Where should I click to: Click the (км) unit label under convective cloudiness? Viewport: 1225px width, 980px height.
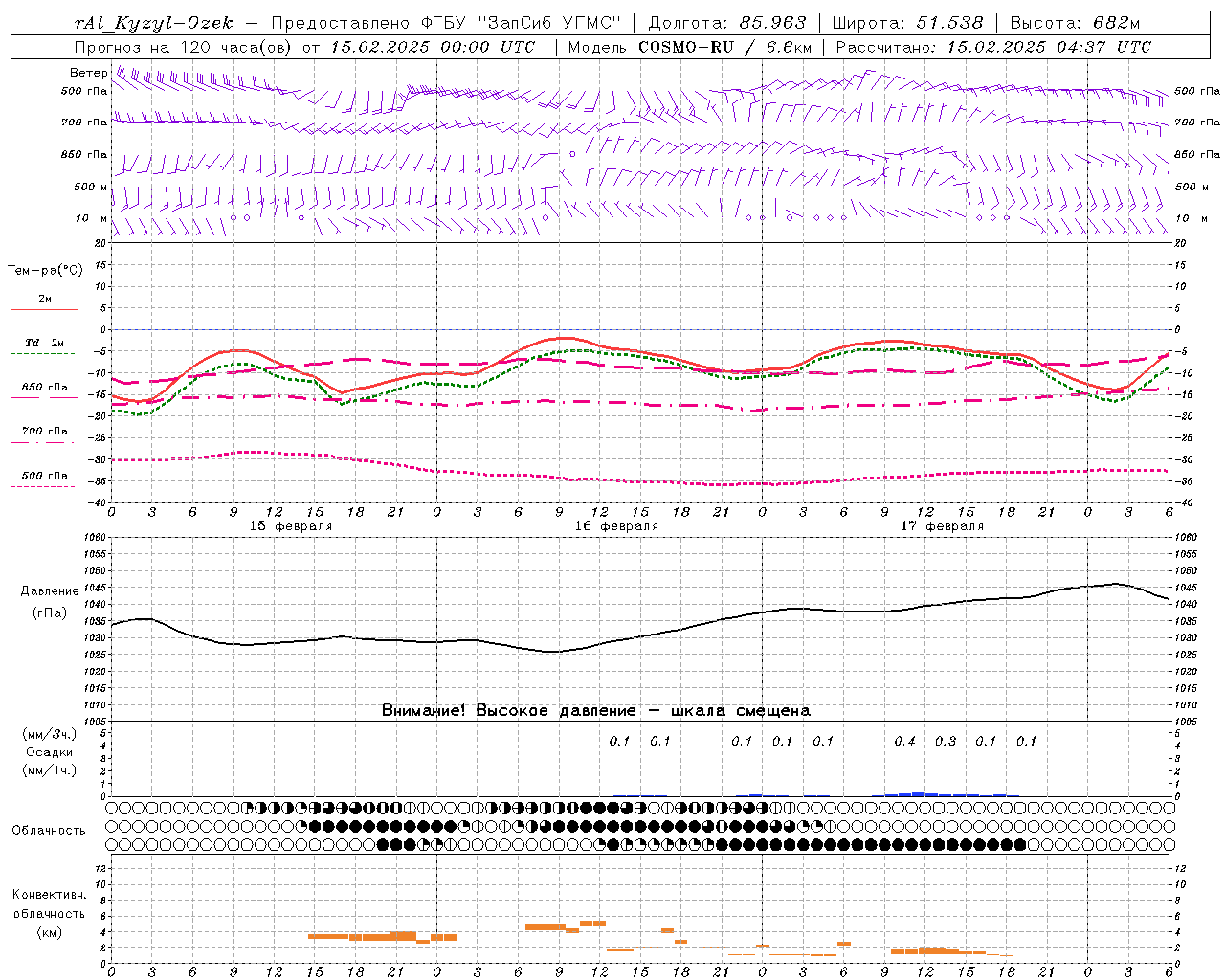(49, 932)
